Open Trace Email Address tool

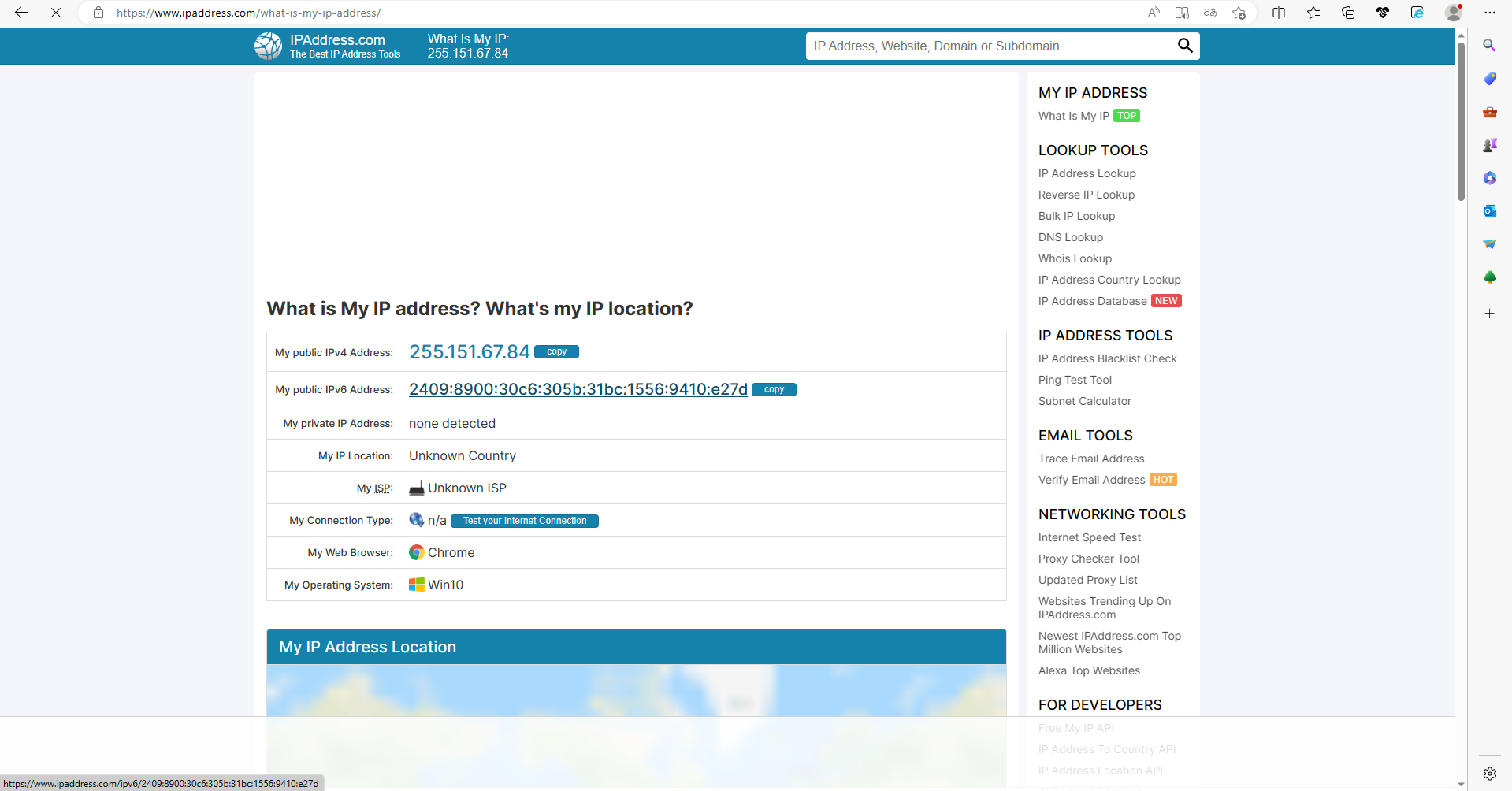[x=1091, y=459]
